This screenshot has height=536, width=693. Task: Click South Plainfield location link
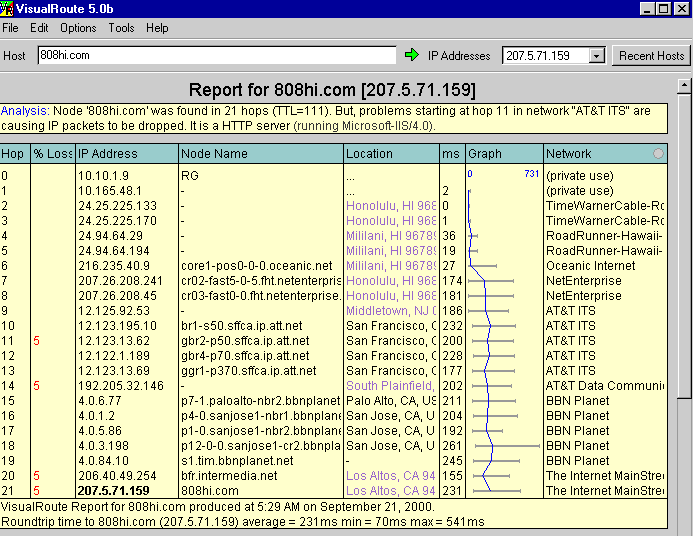click(390, 386)
